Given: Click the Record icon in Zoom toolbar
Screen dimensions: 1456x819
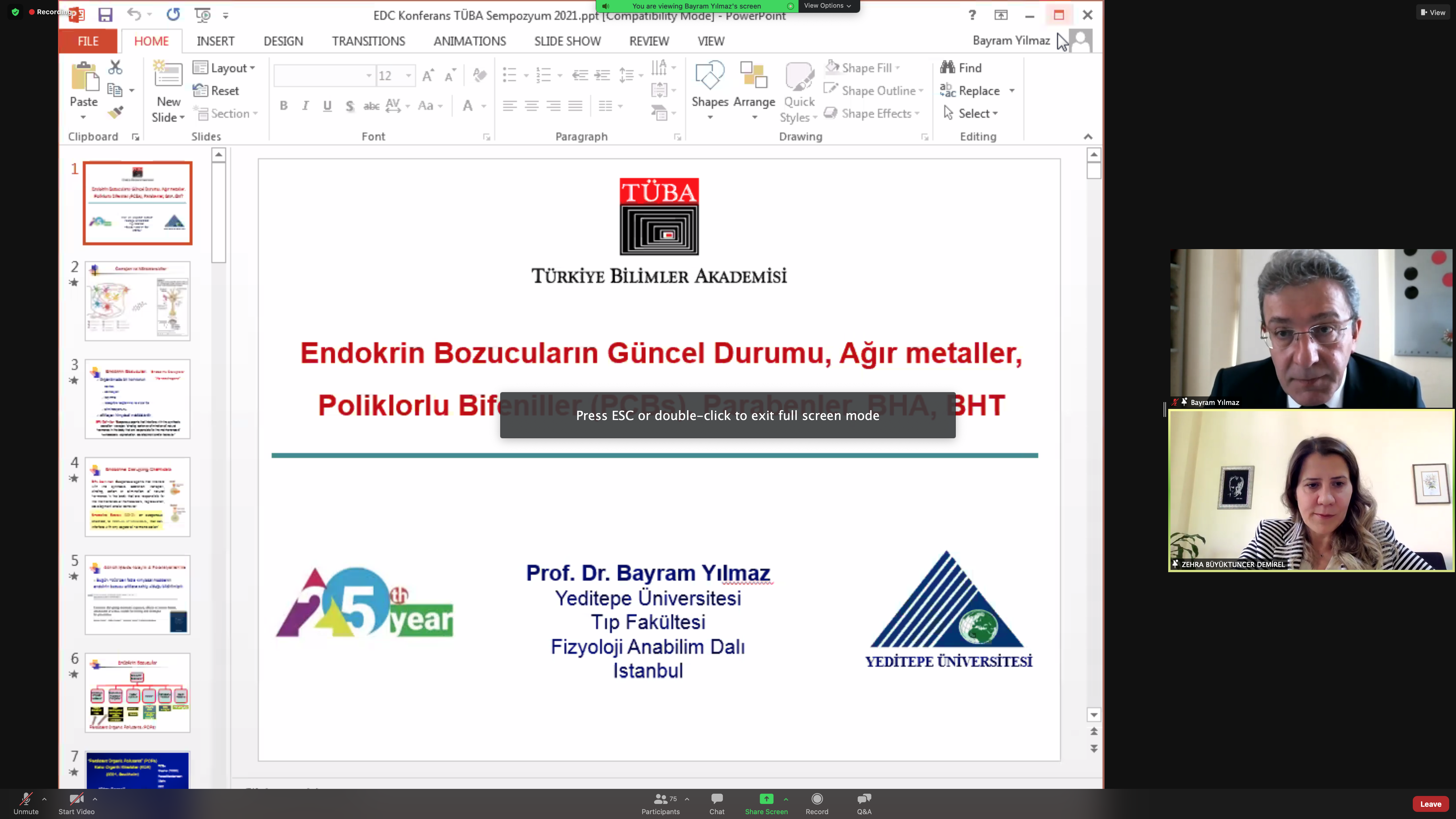Looking at the screenshot, I should click(x=817, y=803).
